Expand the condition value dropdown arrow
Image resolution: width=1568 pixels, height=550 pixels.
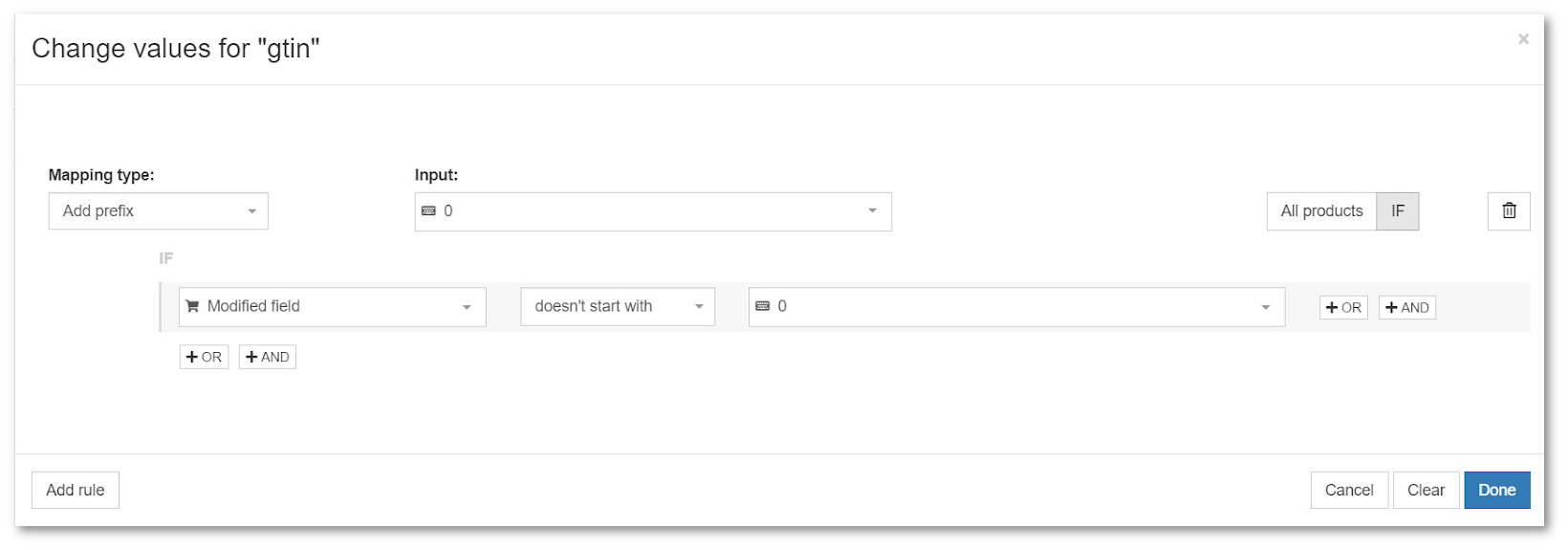(1265, 307)
